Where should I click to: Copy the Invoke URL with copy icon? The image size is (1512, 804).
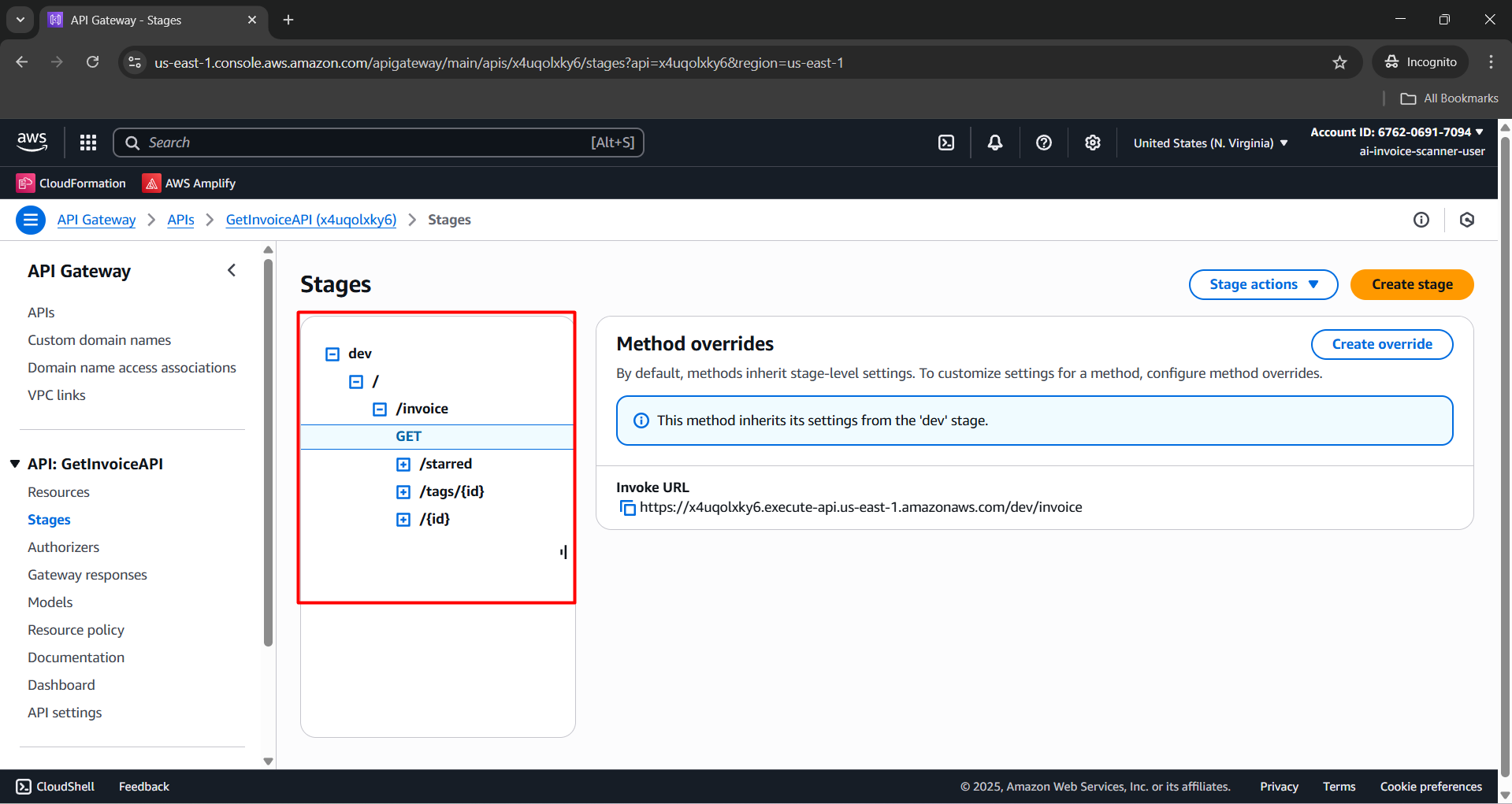(x=627, y=508)
